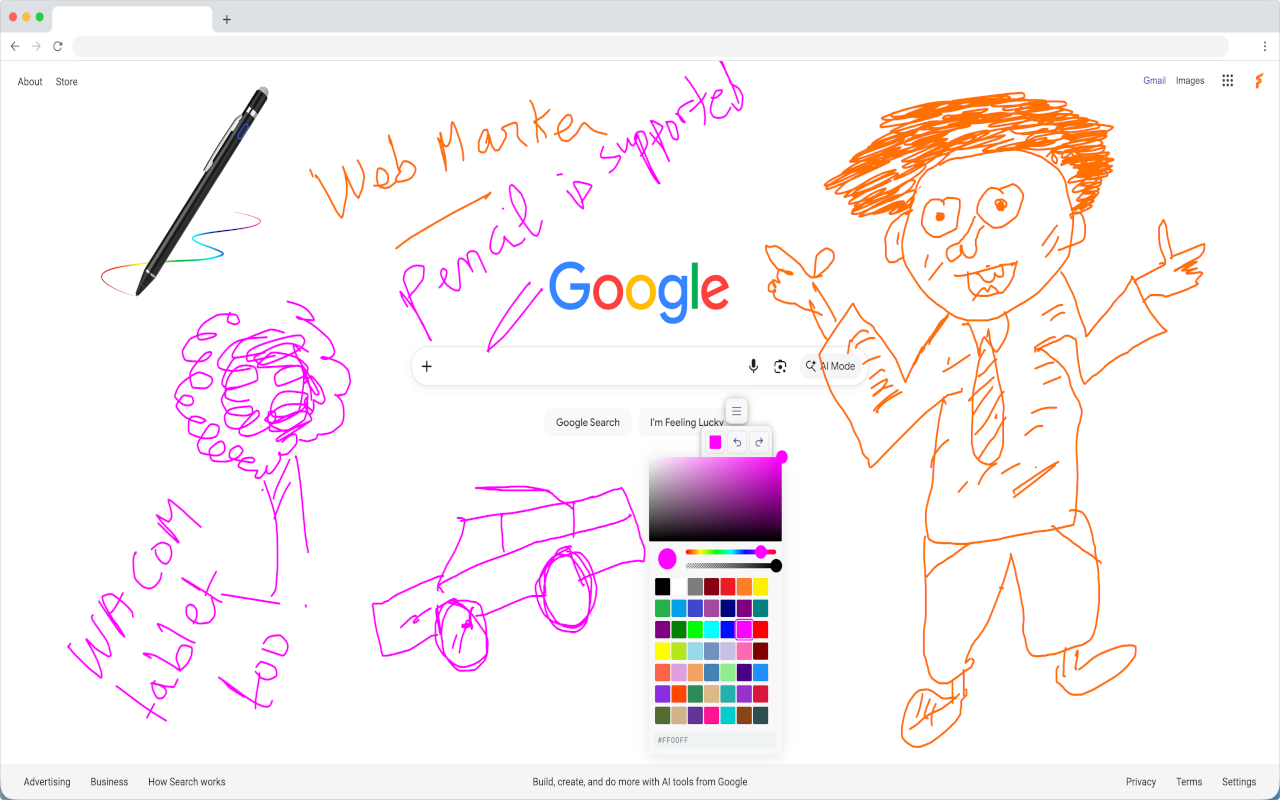The height and width of the screenshot is (800, 1280).
Task: Open the Privacy footer link
Action: (1141, 782)
